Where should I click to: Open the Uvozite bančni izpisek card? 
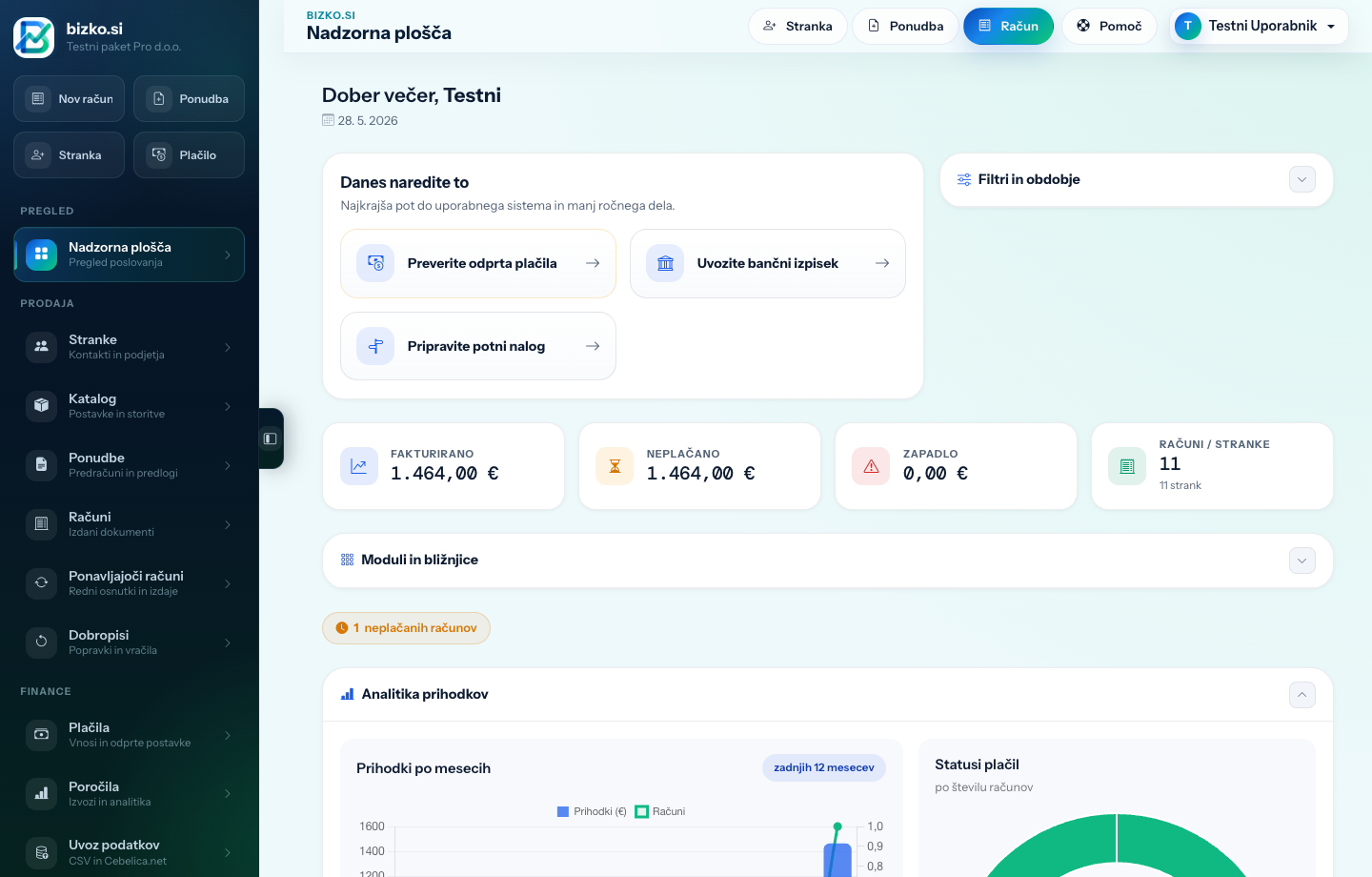pyautogui.click(x=768, y=263)
